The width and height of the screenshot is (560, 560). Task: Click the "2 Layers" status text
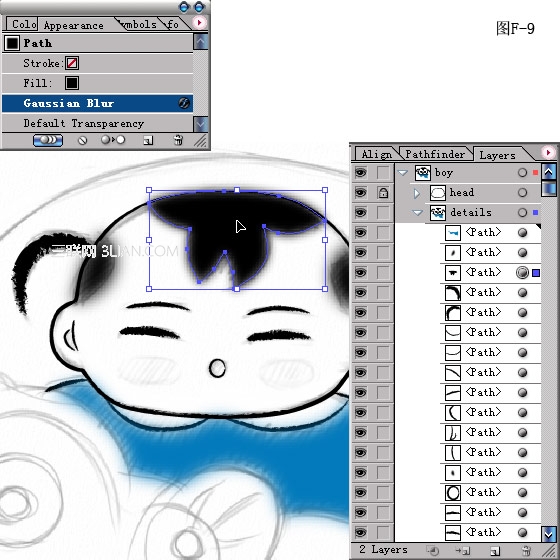pos(383,550)
